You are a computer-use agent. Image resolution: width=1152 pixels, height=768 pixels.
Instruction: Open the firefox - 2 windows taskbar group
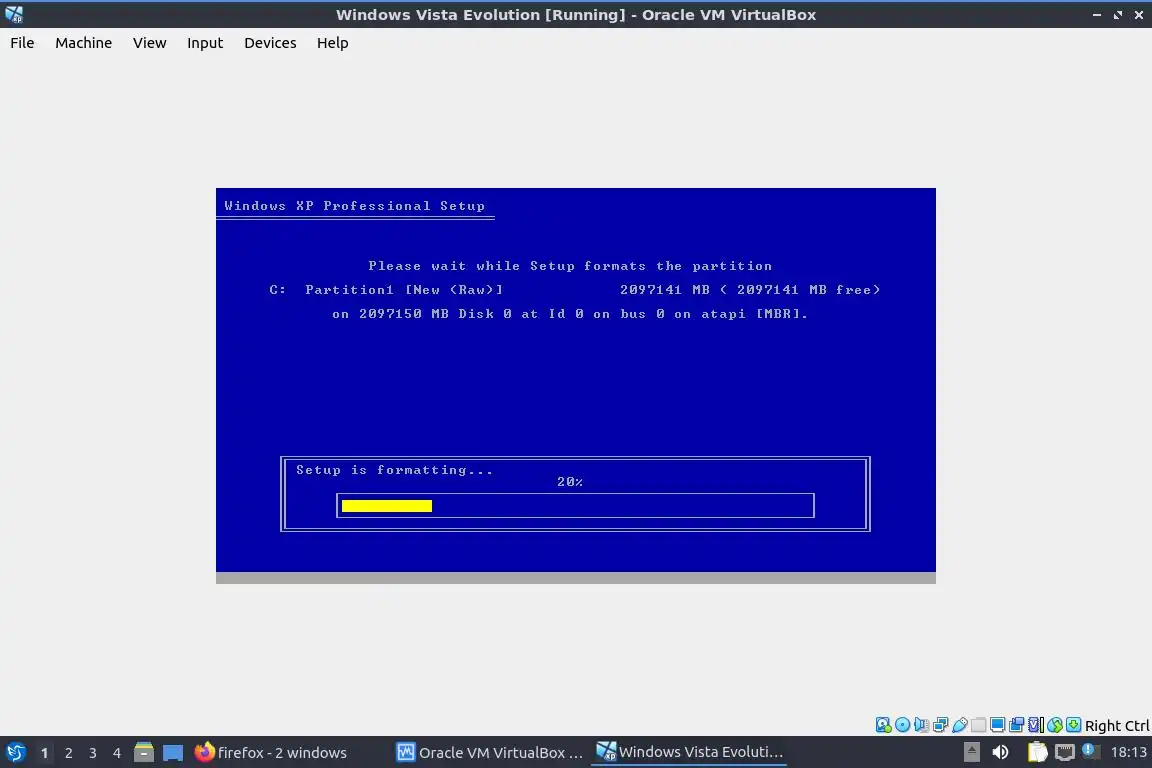tap(271, 753)
